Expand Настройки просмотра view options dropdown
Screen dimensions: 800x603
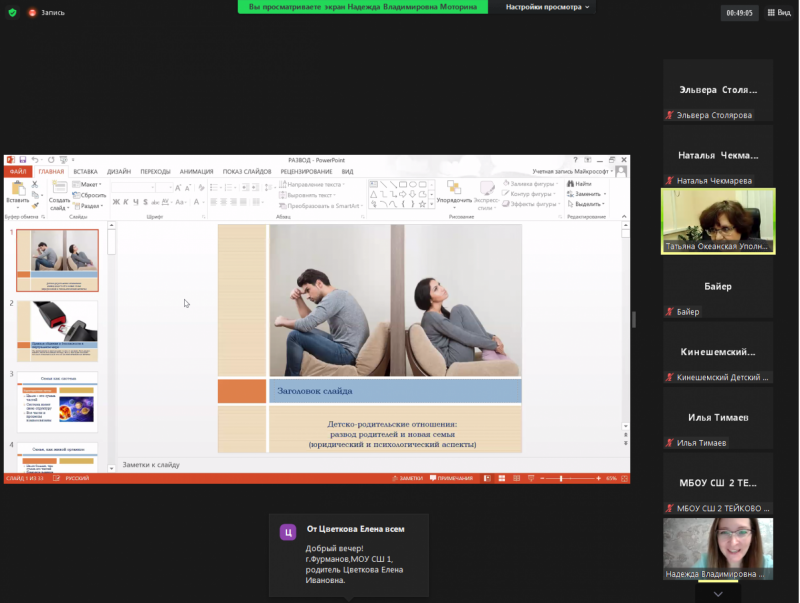tap(548, 7)
